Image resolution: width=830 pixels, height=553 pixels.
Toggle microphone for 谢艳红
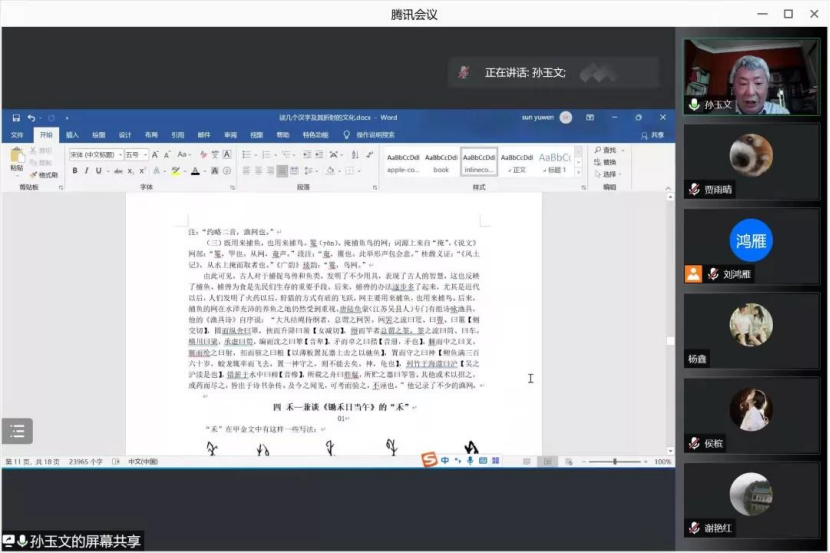tap(694, 527)
